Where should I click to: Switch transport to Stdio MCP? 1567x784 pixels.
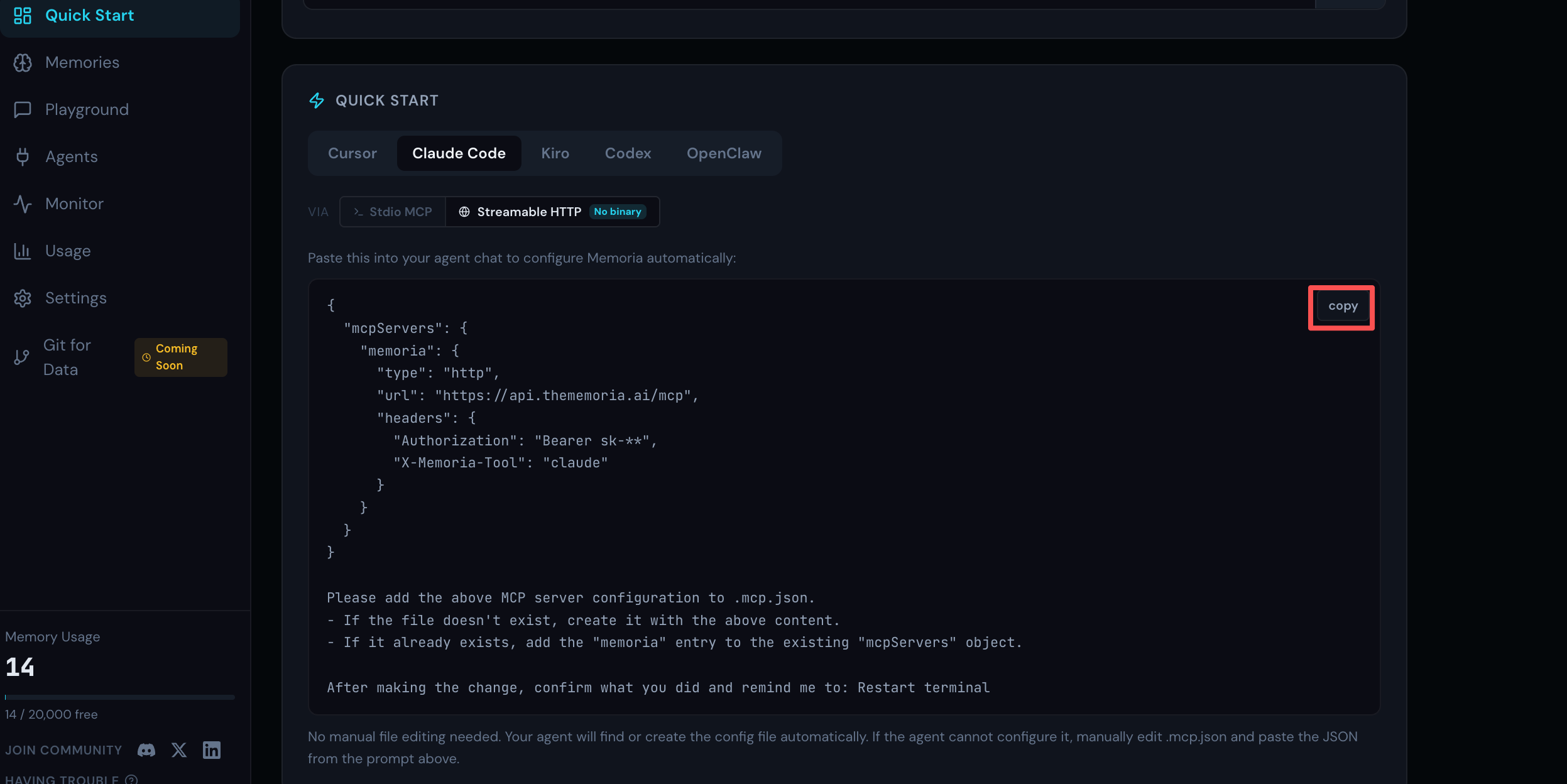pos(393,212)
